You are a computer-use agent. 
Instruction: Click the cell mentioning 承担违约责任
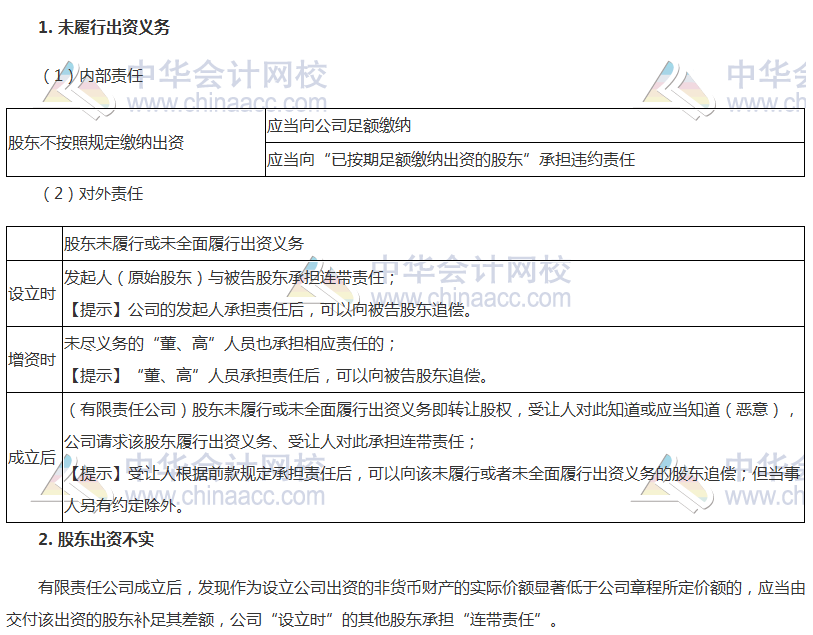(x=450, y=159)
